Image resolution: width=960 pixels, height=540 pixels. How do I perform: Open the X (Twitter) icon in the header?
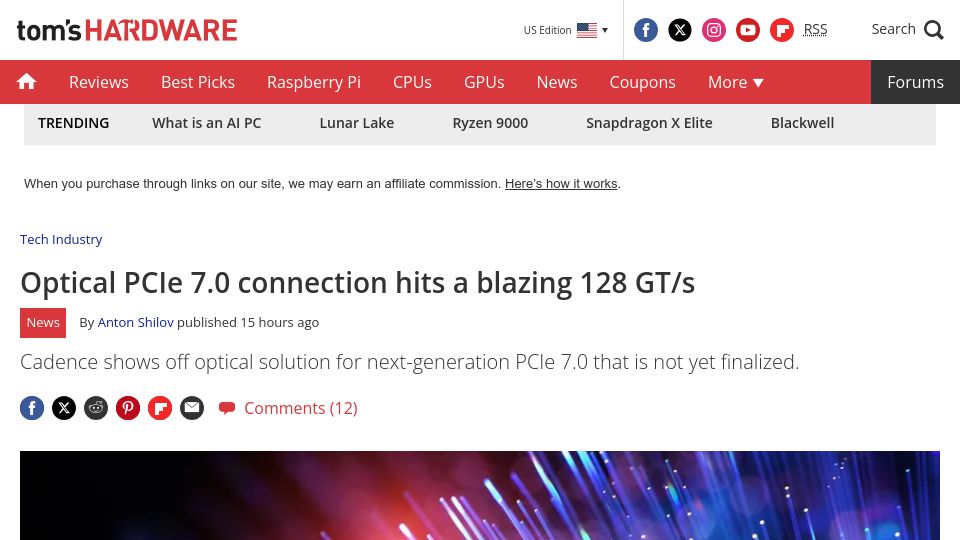pyautogui.click(x=680, y=30)
